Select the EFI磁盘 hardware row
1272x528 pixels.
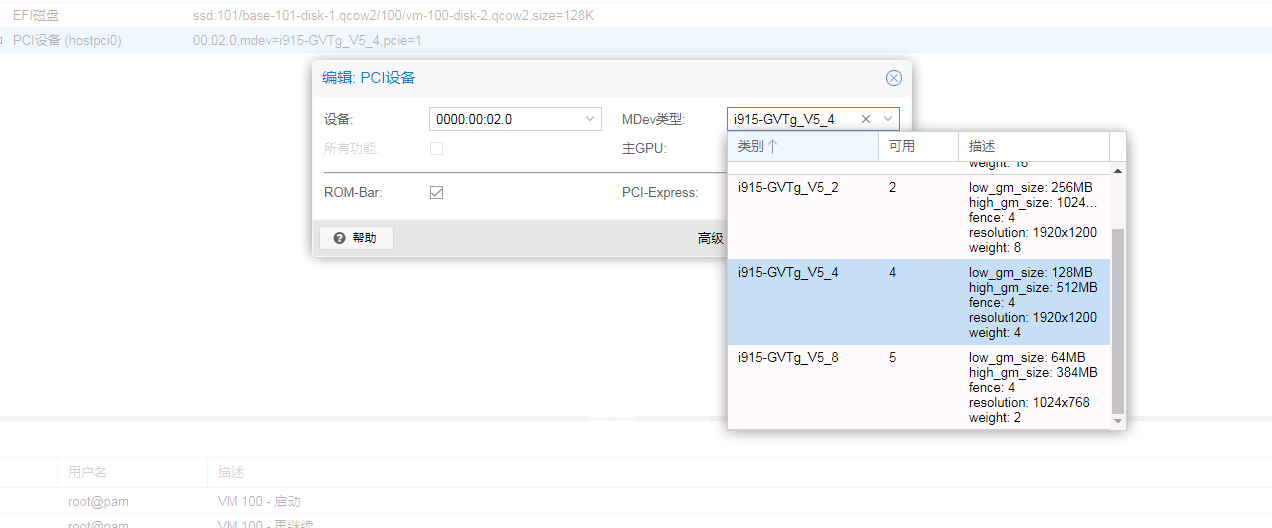pyautogui.click(x=636, y=16)
